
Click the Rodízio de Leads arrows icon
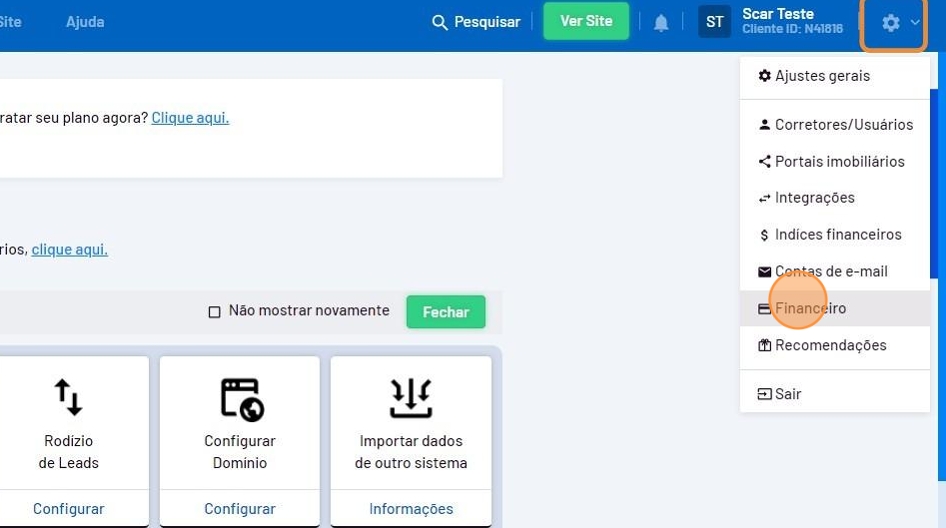68,397
